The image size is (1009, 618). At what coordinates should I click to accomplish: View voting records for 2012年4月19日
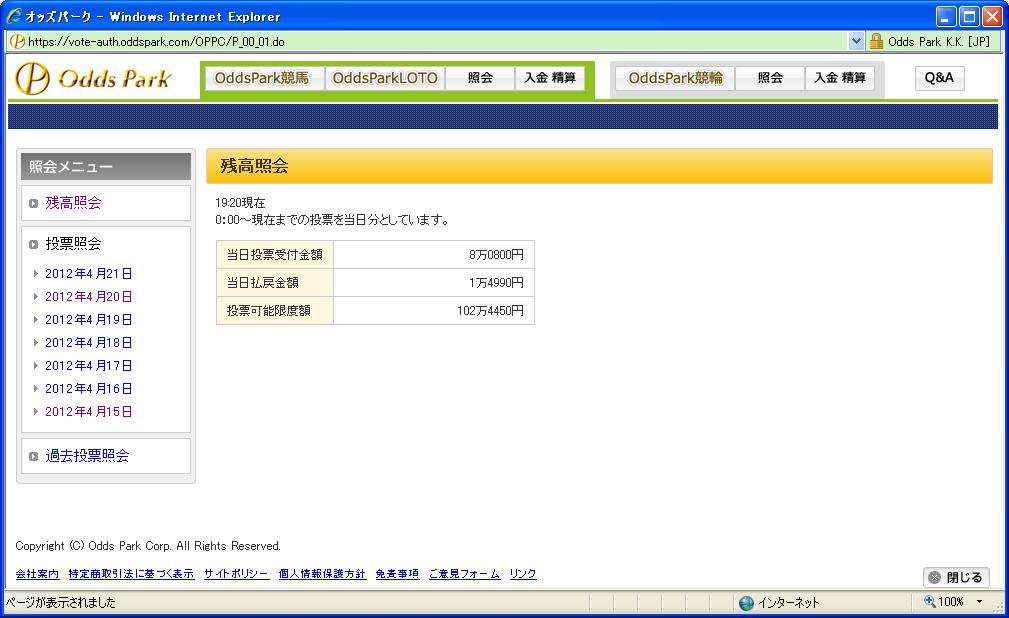[89, 319]
